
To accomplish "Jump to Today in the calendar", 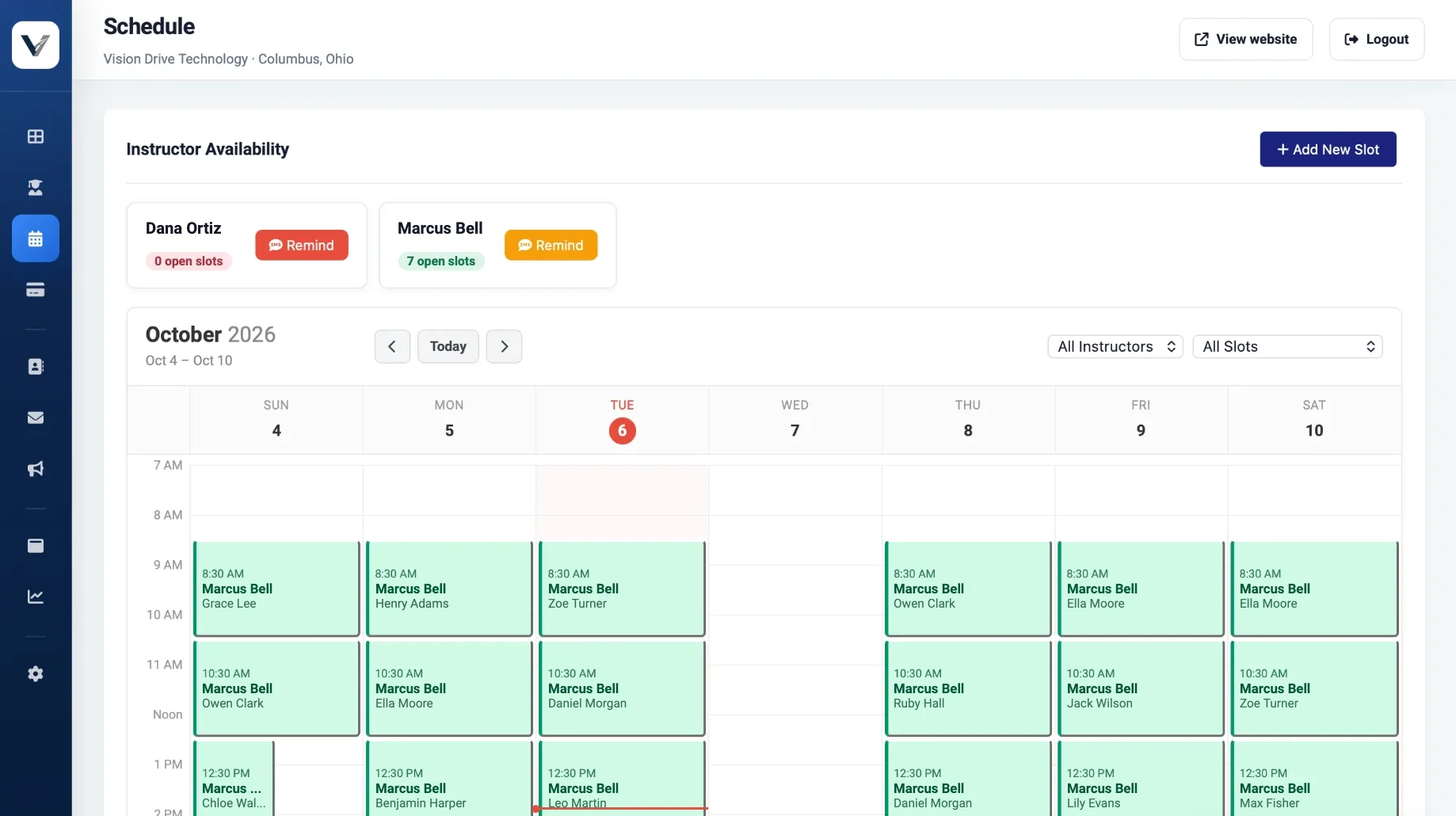I will click(448, 346).
